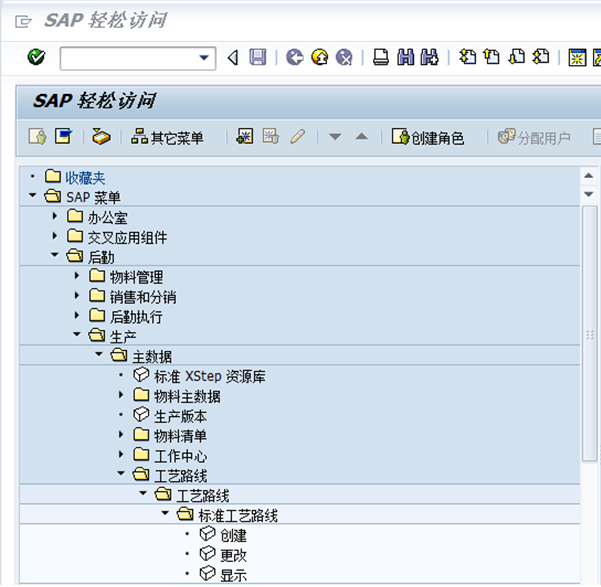Click the 分配用户 button
Screen dimensions: 601x587
click(534, 137)
